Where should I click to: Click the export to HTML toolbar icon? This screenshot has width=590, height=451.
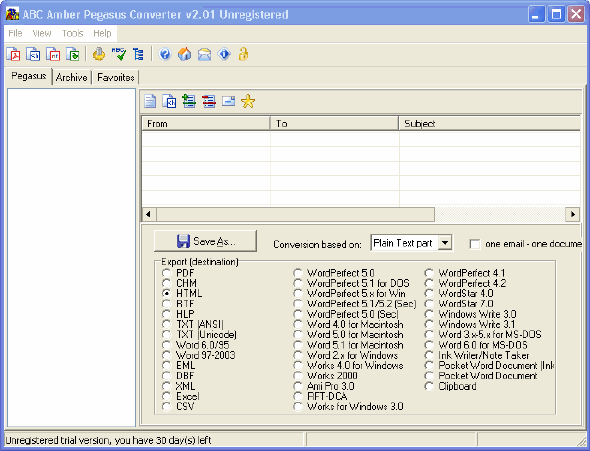coord(33,55)
